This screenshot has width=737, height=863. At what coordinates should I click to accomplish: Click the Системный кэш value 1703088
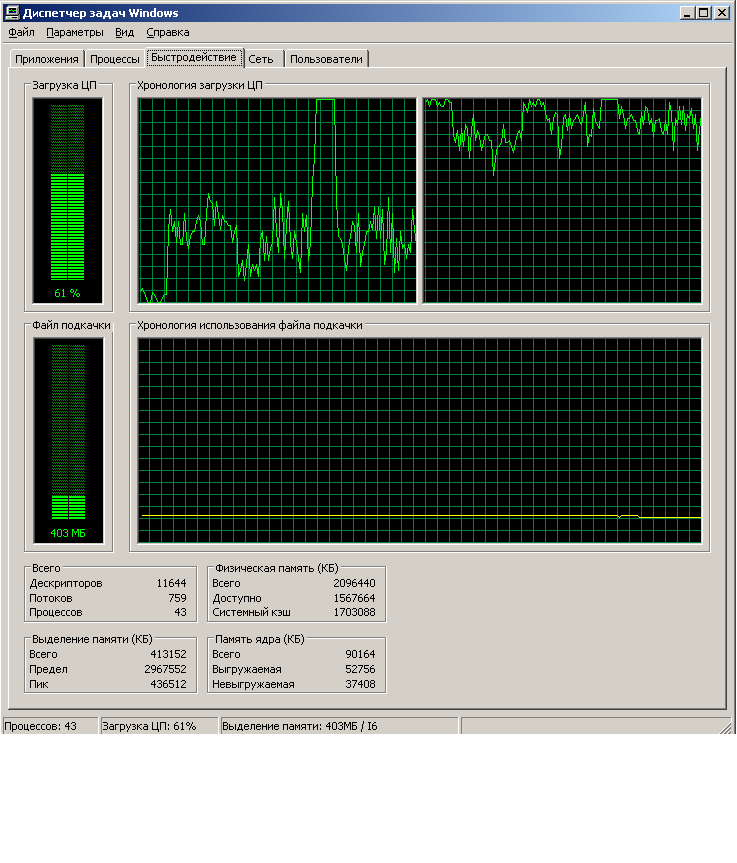click(x=354, y=612)
